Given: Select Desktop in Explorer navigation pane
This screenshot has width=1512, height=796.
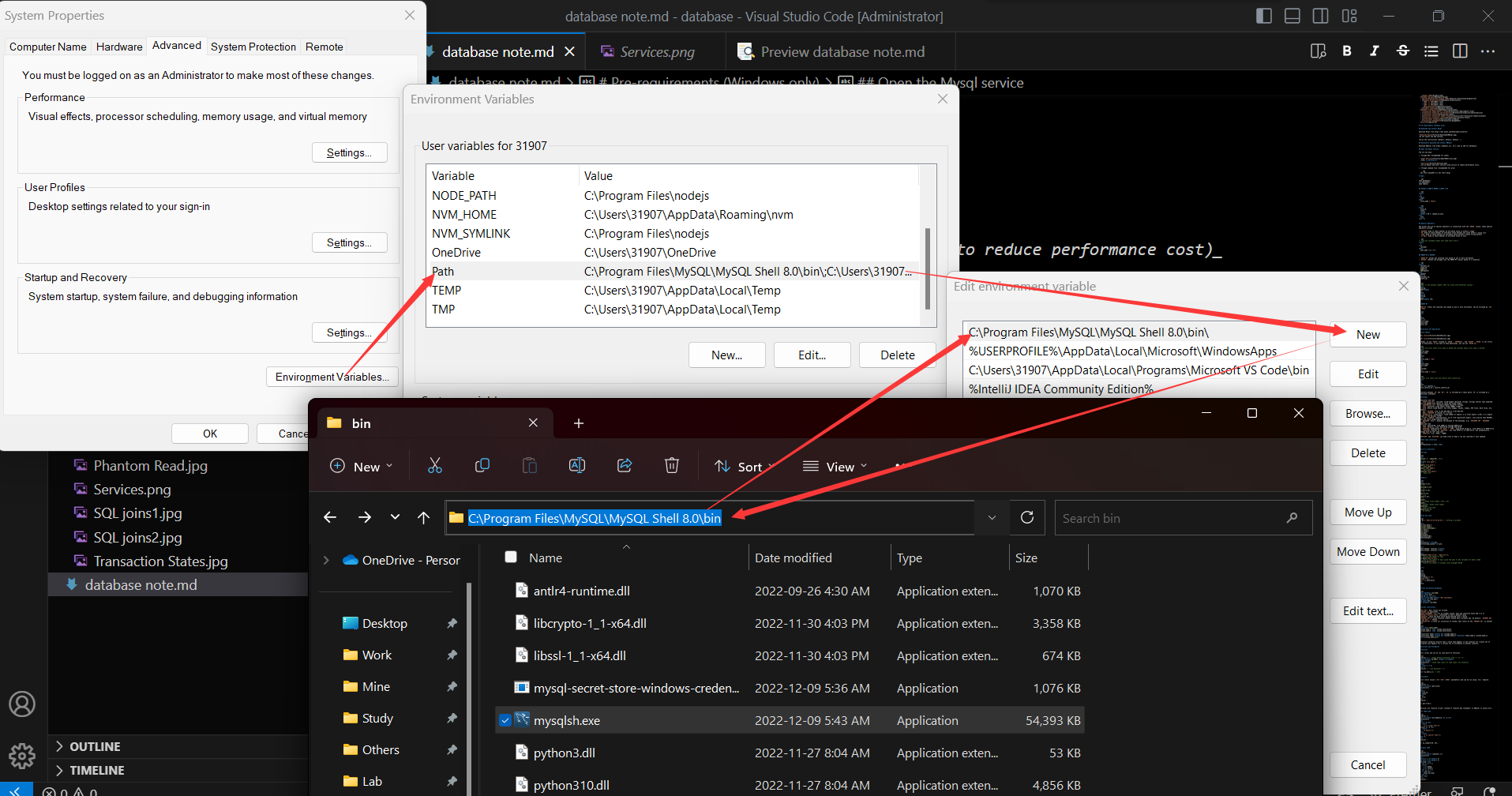Looking at the screenshot, I should tap(385, 623).
